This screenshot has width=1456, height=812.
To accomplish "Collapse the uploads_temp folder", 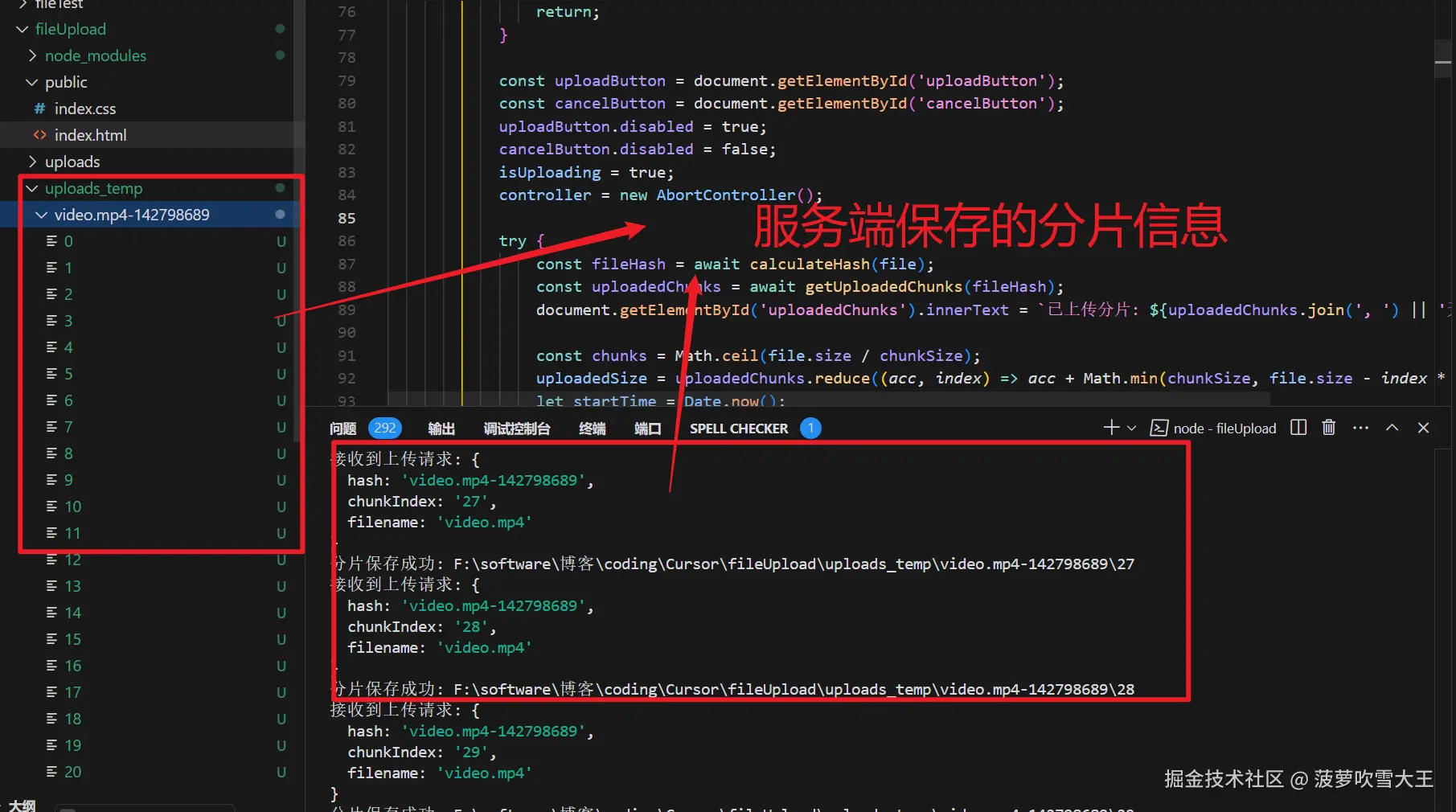I will 32,188.
